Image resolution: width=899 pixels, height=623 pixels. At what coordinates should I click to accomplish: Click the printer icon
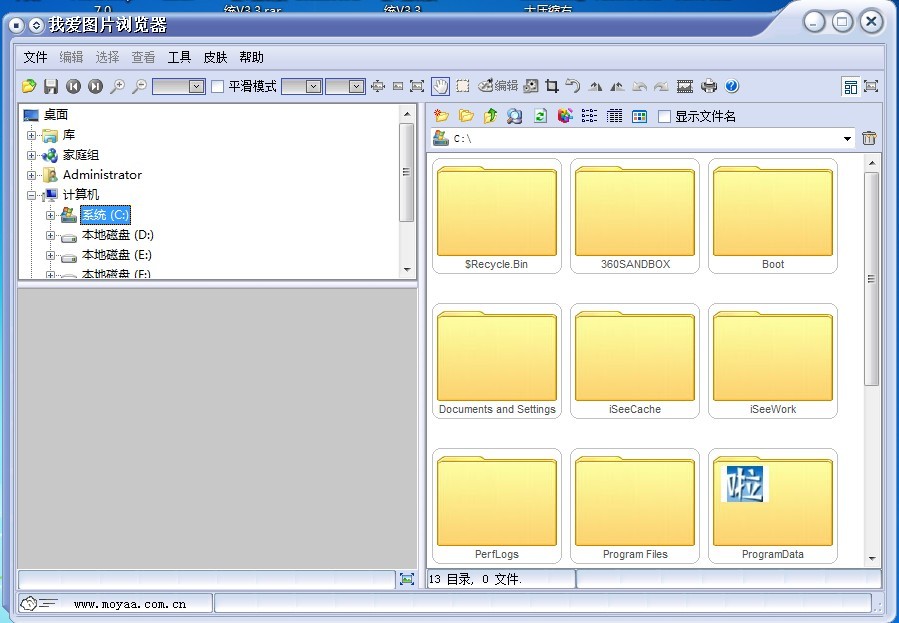(709, 87)
